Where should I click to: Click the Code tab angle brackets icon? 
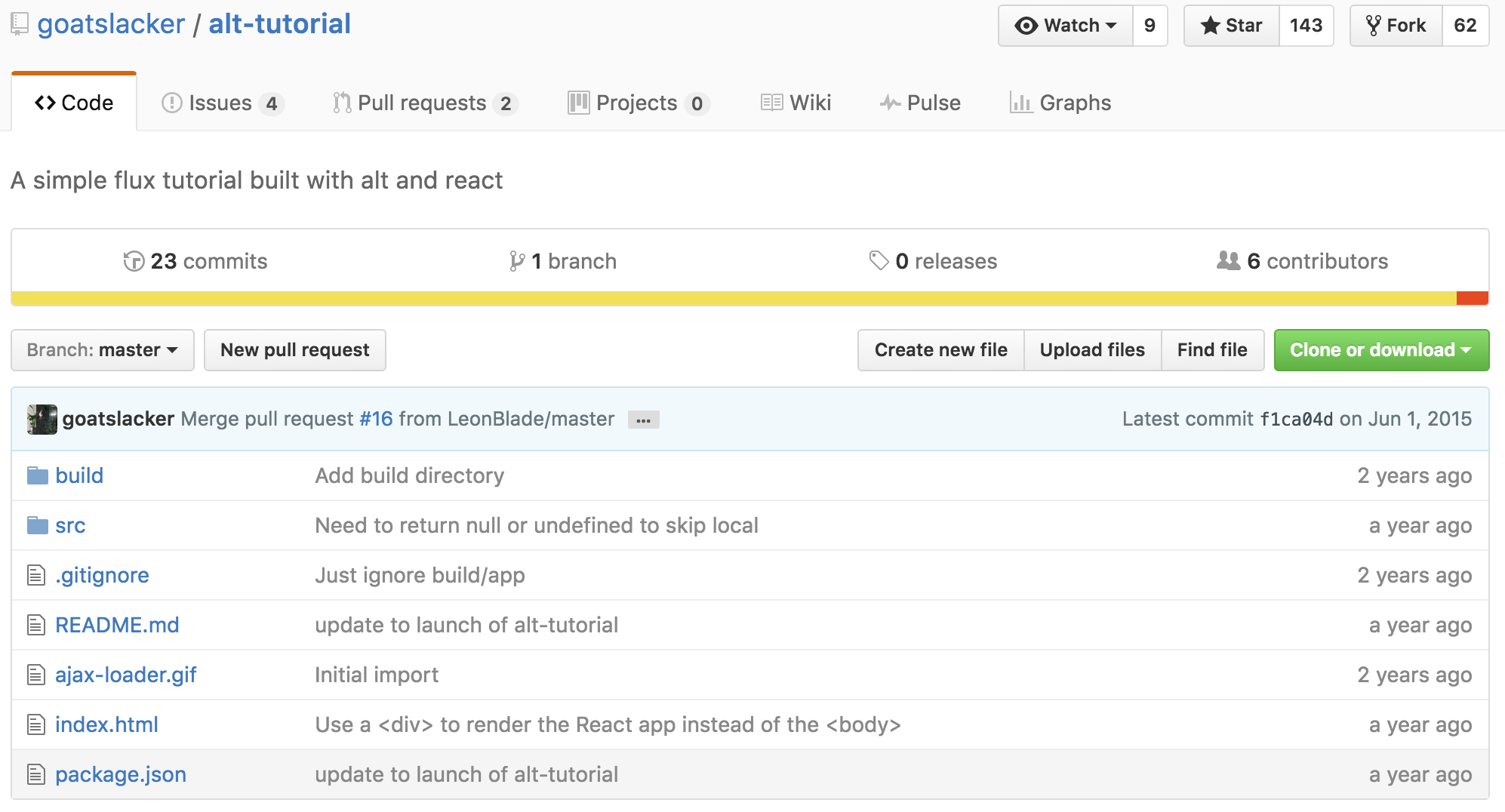(x=45, y=103)
